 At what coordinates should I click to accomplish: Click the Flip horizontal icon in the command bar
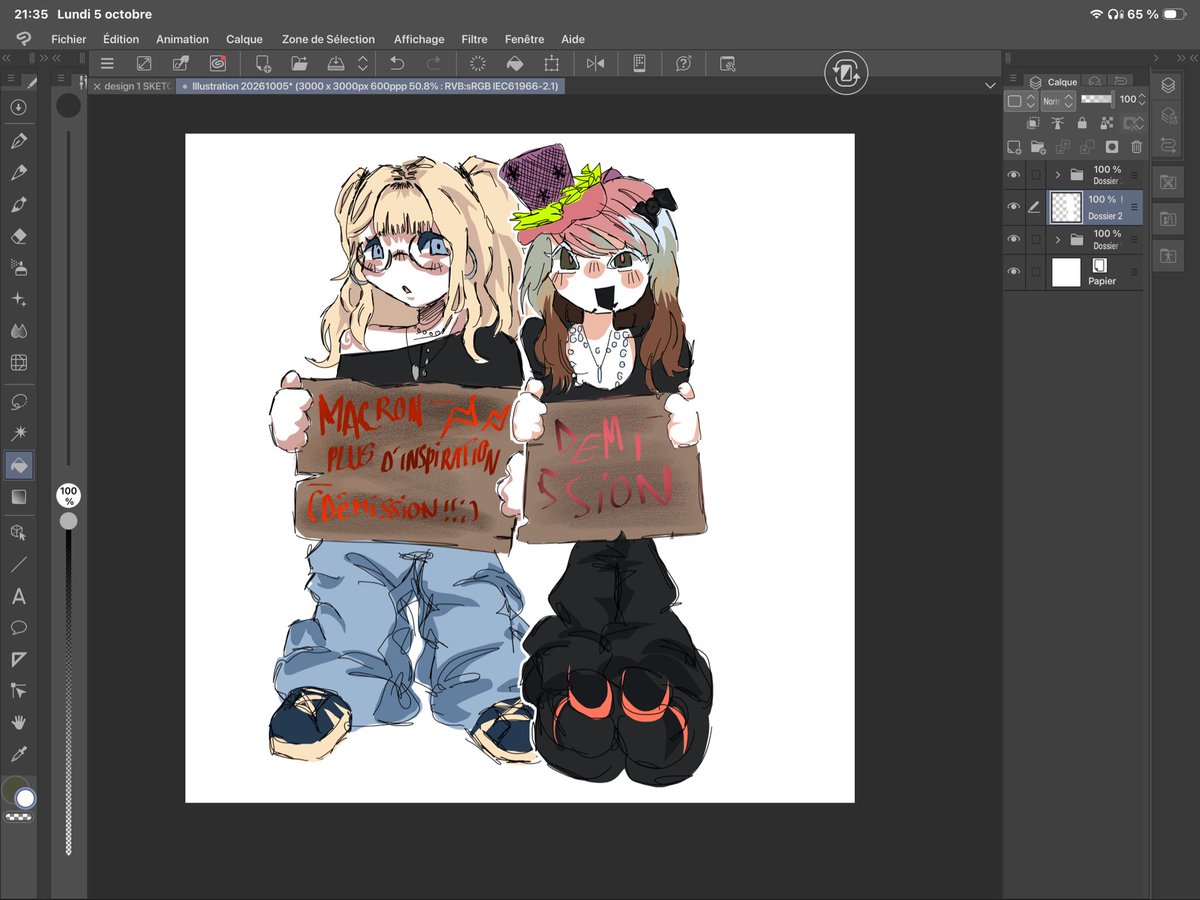pos(596,63)
